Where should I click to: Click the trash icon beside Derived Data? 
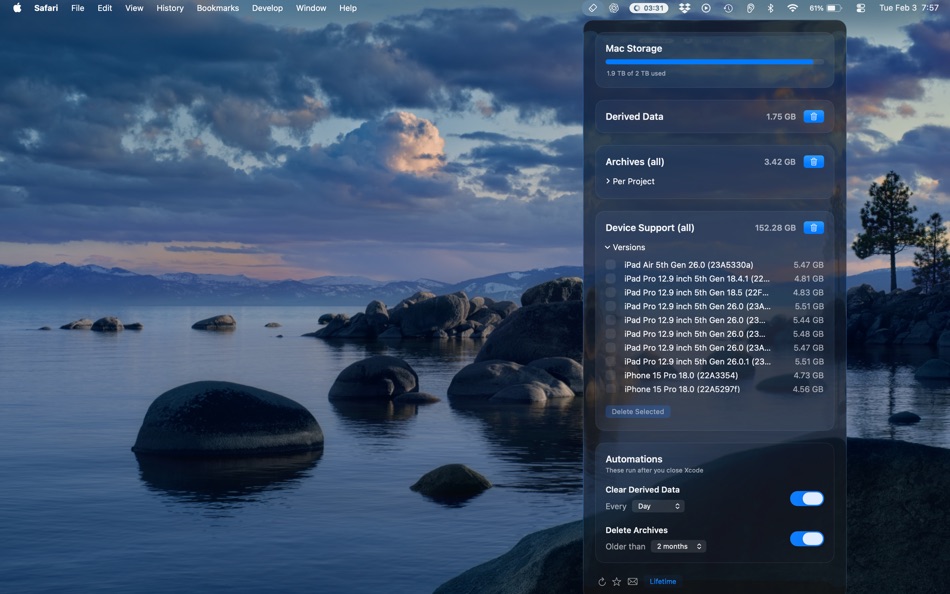(x=813, y=116)
